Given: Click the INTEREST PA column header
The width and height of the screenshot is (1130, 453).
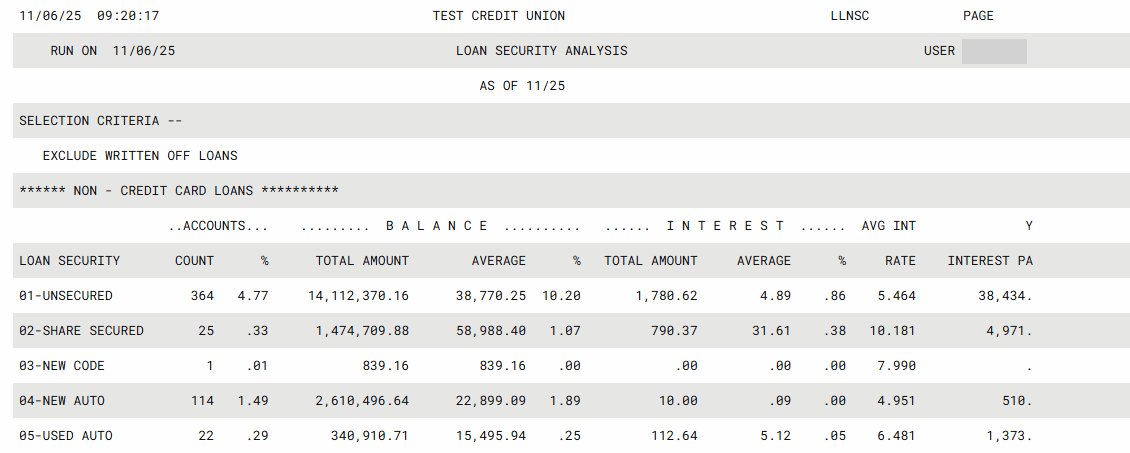Looking at the screenshot, I should tap(990, 261).
